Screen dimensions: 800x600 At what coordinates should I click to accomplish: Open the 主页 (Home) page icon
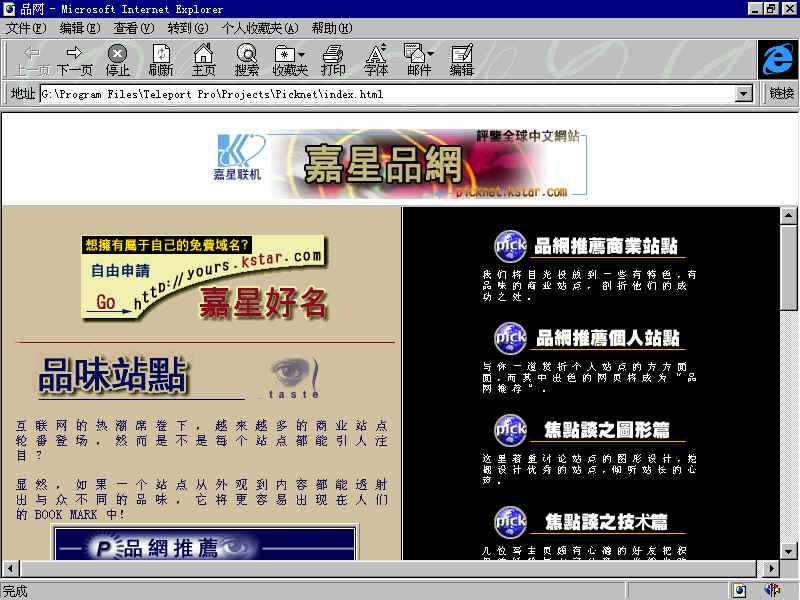pyautogui.click(x=204, y=57)
